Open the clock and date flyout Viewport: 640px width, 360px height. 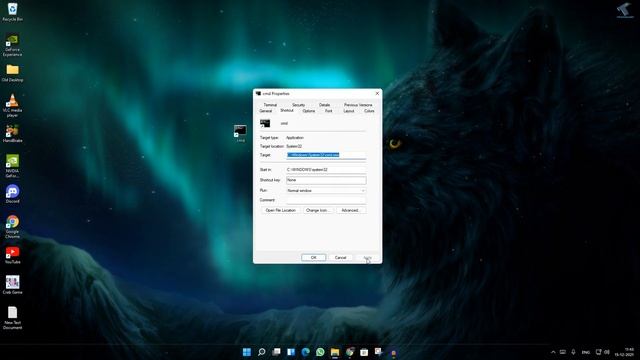coord(624,352)
